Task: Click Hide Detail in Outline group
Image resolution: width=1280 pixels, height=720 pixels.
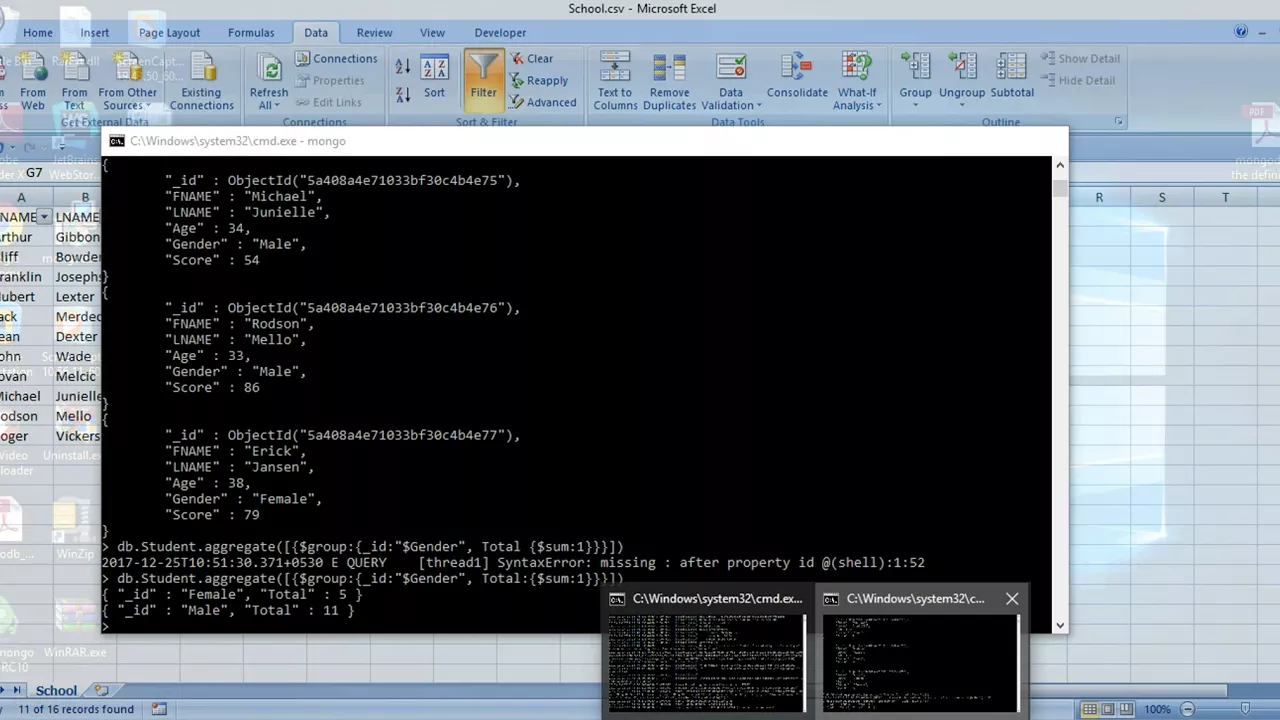Action: click(x=1078, y=81)
